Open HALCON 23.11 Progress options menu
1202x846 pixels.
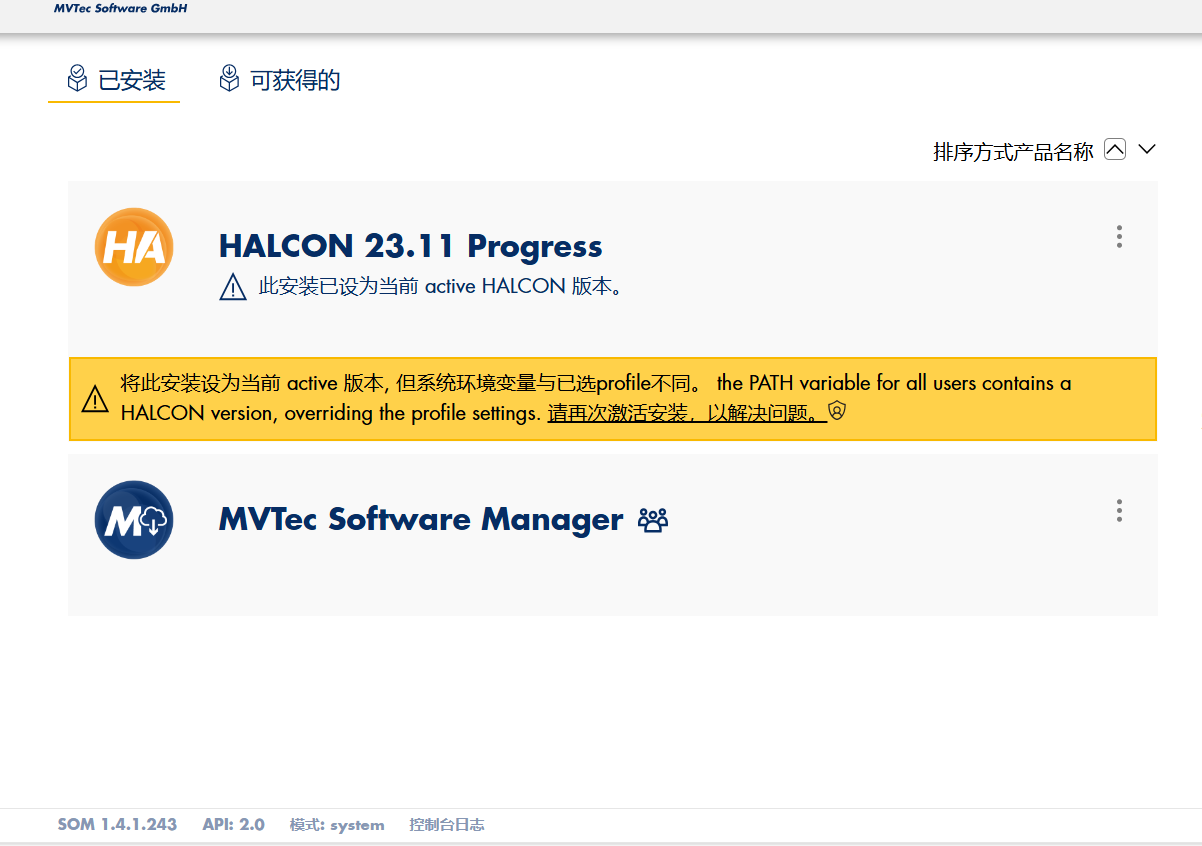click(1119, 237)
